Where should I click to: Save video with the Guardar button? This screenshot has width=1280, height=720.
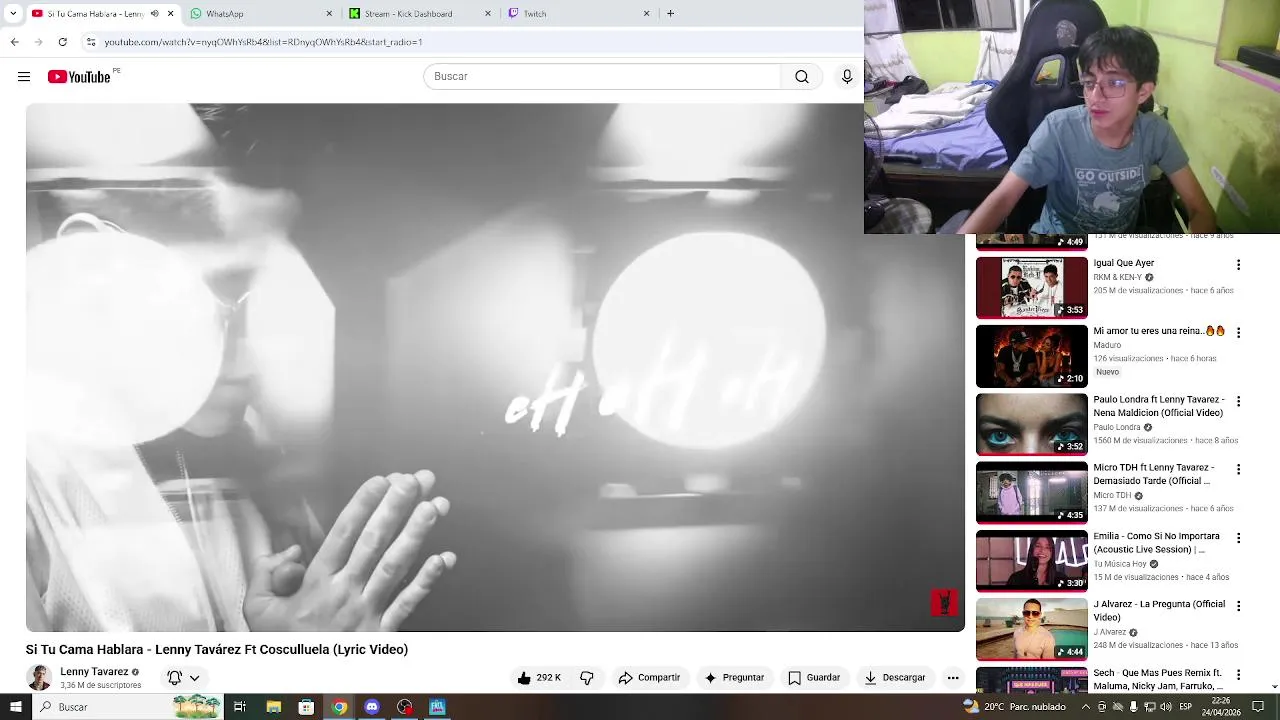pyautogui.click(x=814, y=678)
